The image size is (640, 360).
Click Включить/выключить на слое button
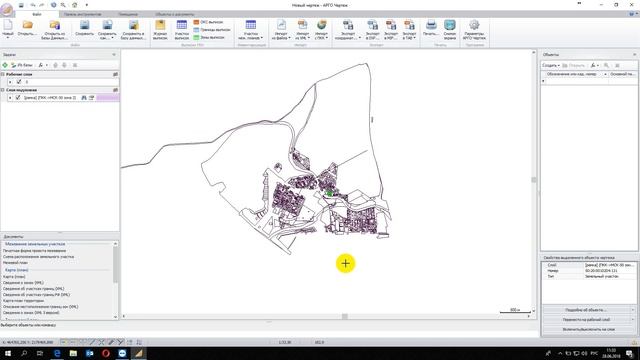pyautogui.click(x=589, y=329)
